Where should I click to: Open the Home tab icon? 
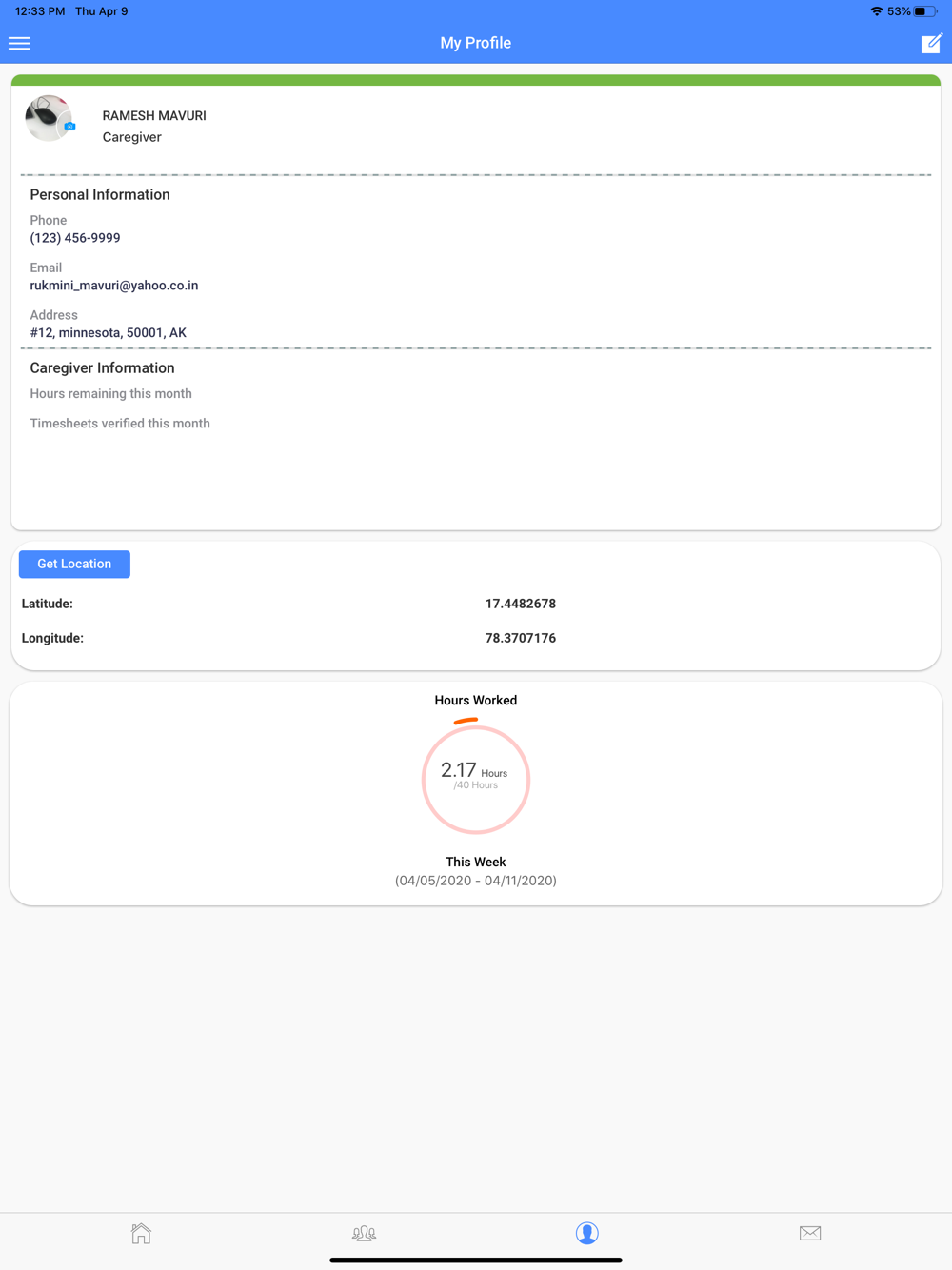[141, 1233]
